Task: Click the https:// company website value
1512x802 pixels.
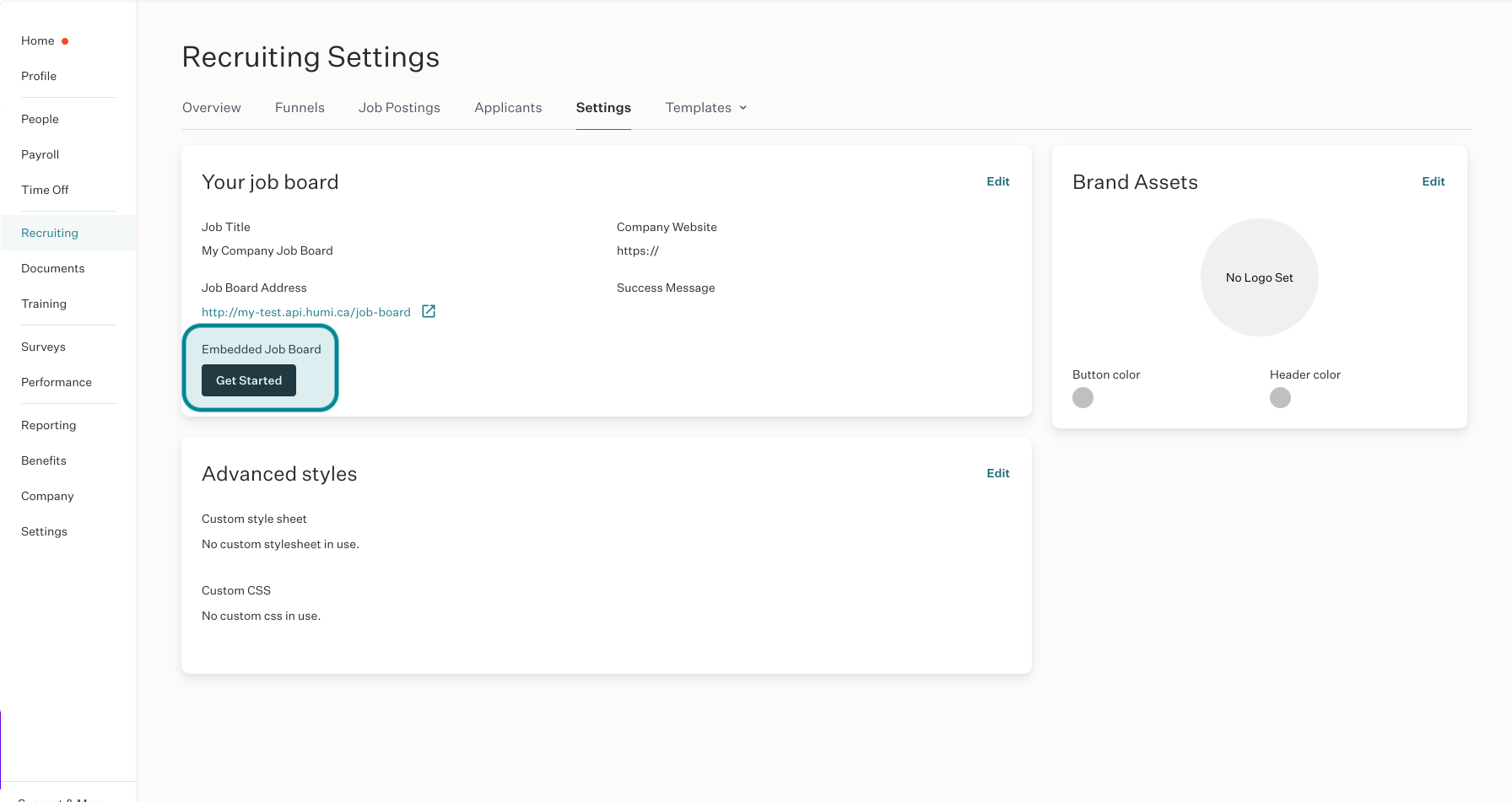Action: coord(638,250)
